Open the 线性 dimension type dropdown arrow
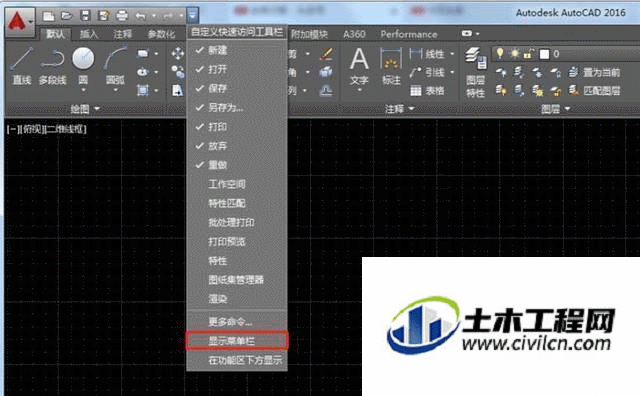This screenshot has height=396, width=640. [452, 53]
